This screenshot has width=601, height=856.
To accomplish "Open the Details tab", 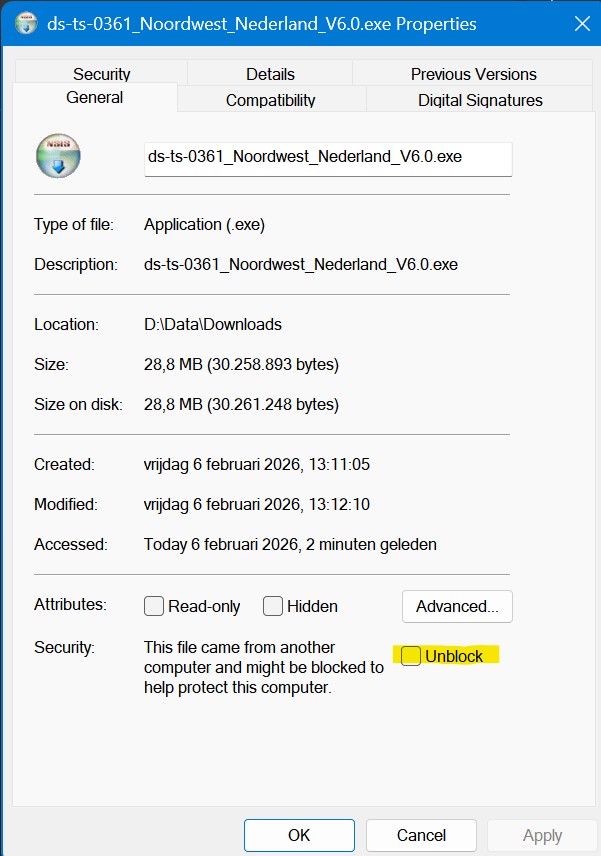I will [270, 74].
